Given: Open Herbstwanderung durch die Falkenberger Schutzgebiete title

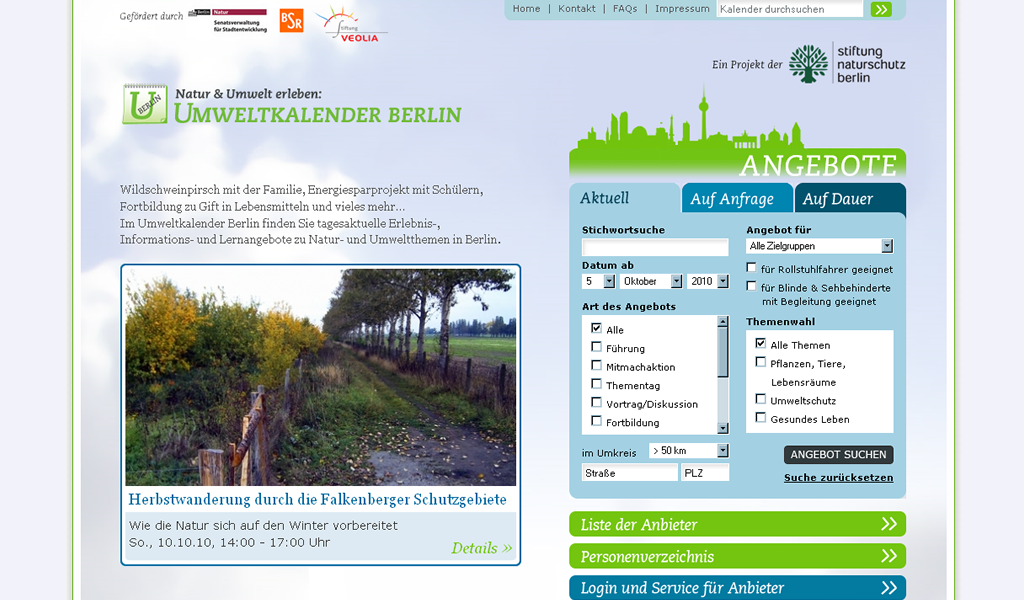Looking at the screenshot, I should [x=317, y=499].
